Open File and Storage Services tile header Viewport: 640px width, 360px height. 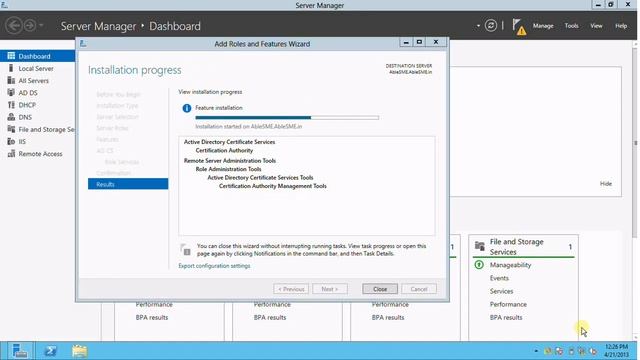[516, 247]
